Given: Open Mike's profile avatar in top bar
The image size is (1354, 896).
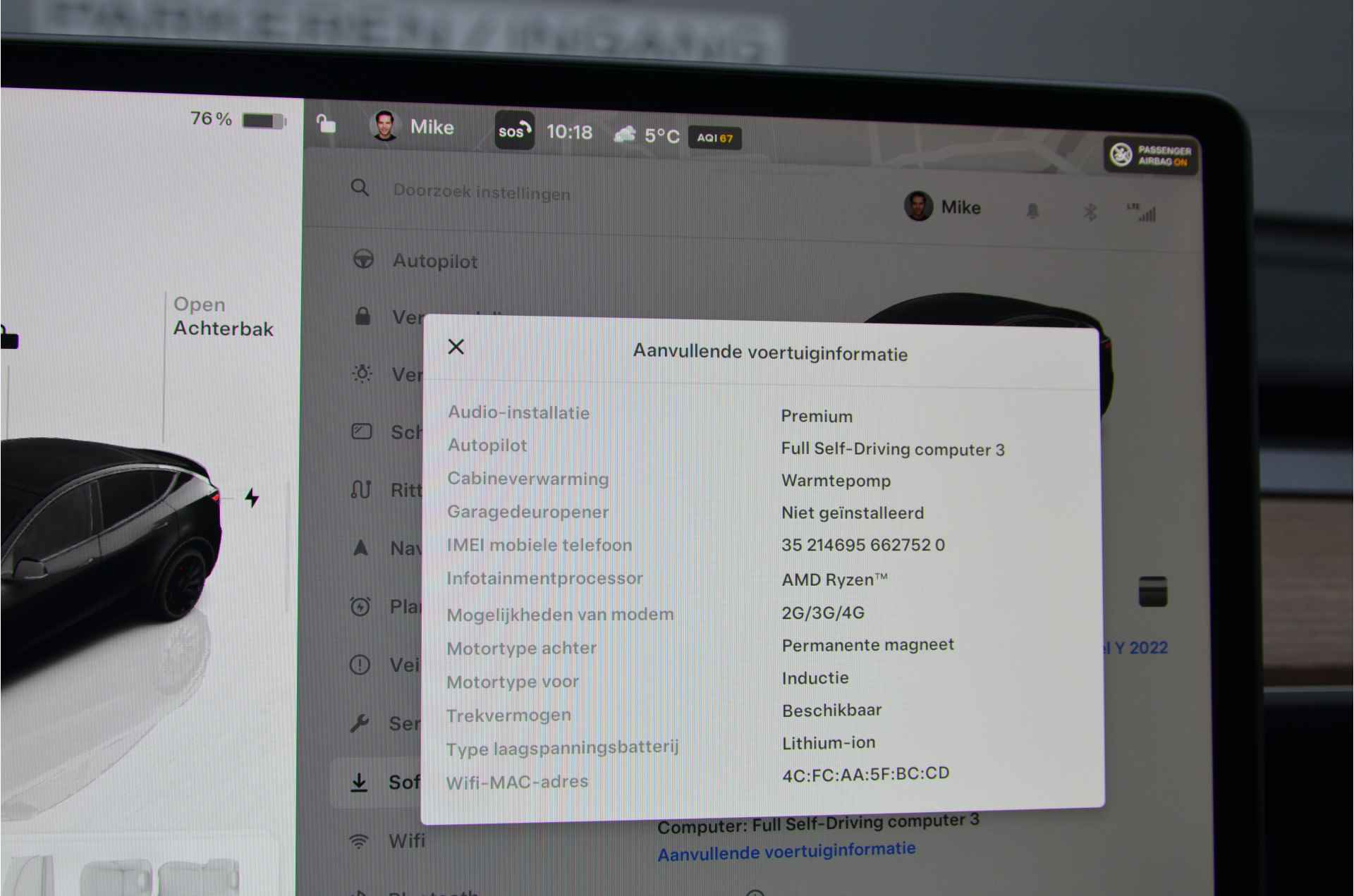Looking at the screenshot, I should coord(384,125).
